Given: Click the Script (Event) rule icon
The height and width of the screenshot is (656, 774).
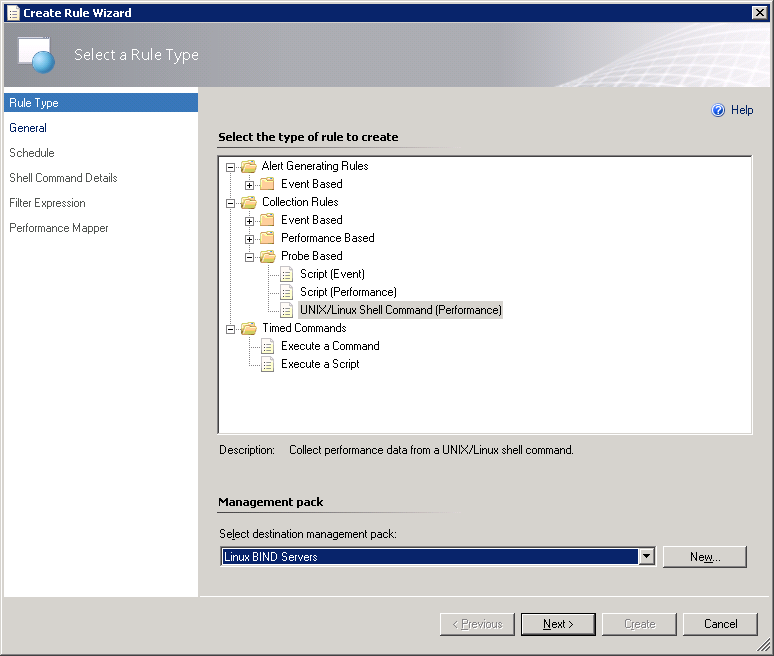Looking at the screenshot, I should 286,274.
